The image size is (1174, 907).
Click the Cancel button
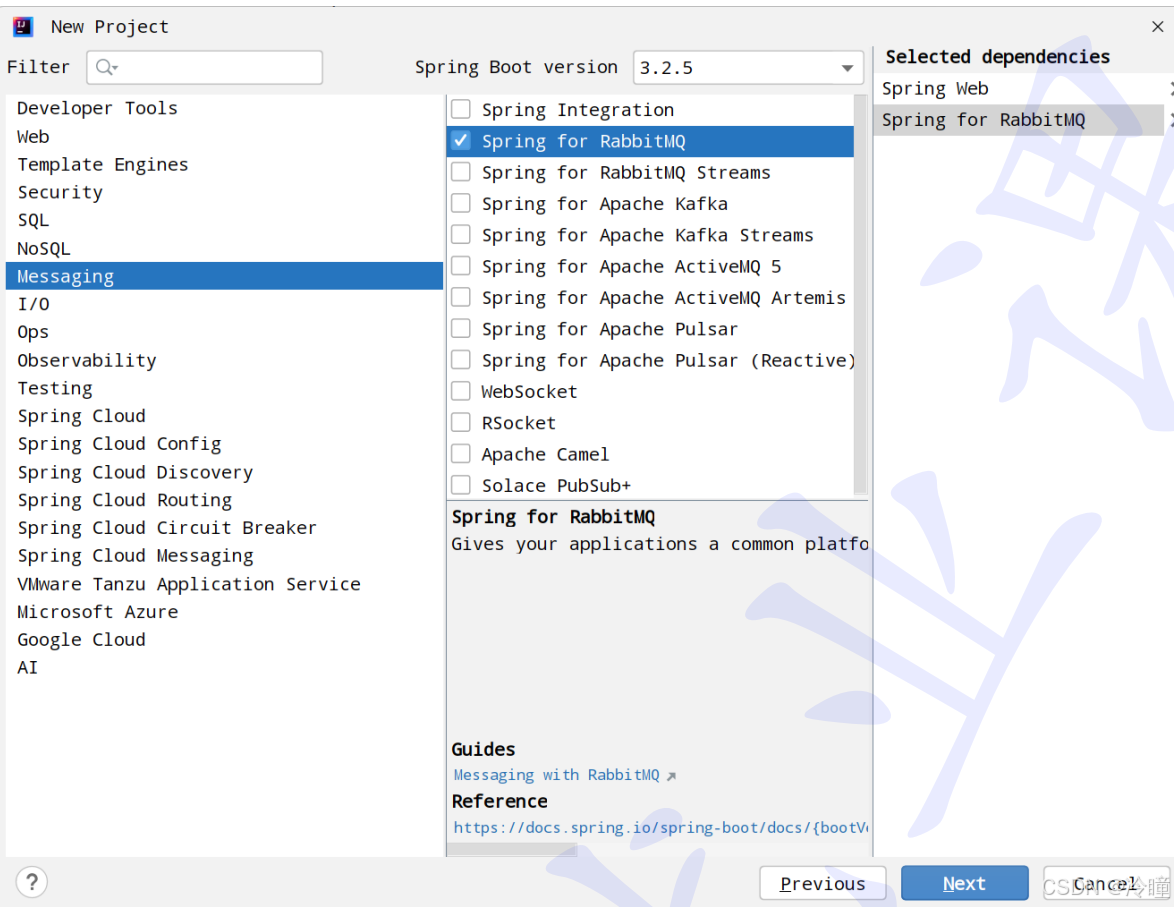[x=1106, y=884]
